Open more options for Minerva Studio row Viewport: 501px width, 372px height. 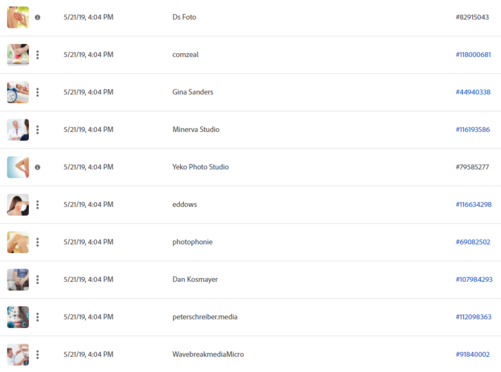tap(37, 130)
